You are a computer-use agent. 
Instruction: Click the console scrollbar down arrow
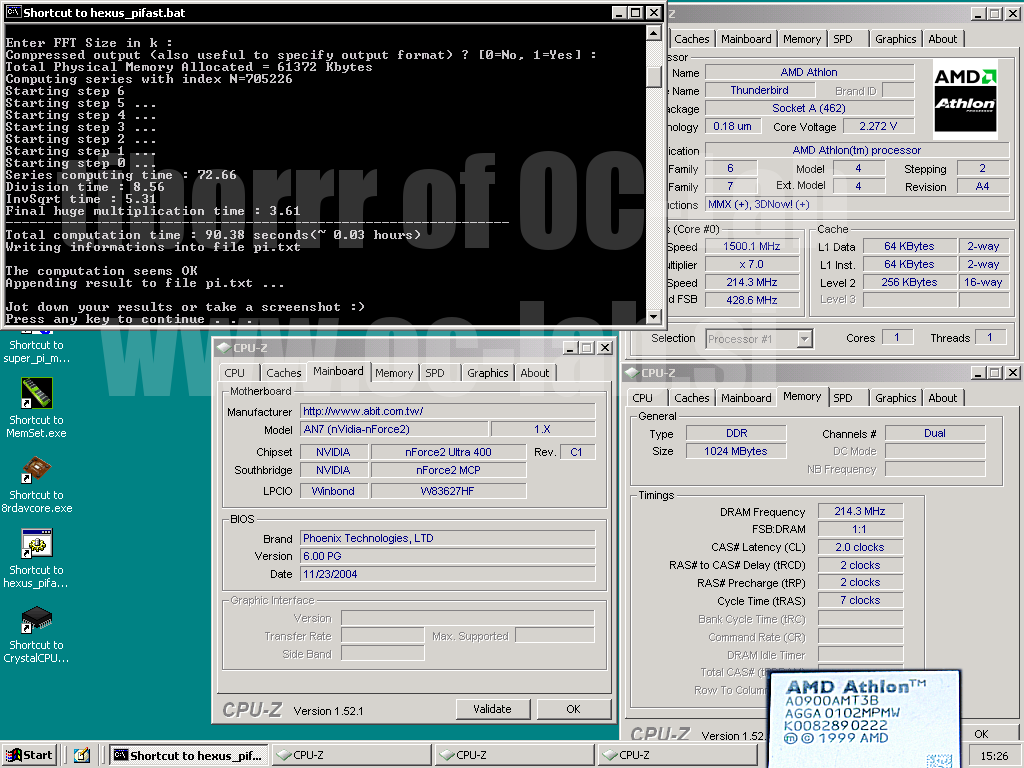pyautogui.click(x=654, y=317)
